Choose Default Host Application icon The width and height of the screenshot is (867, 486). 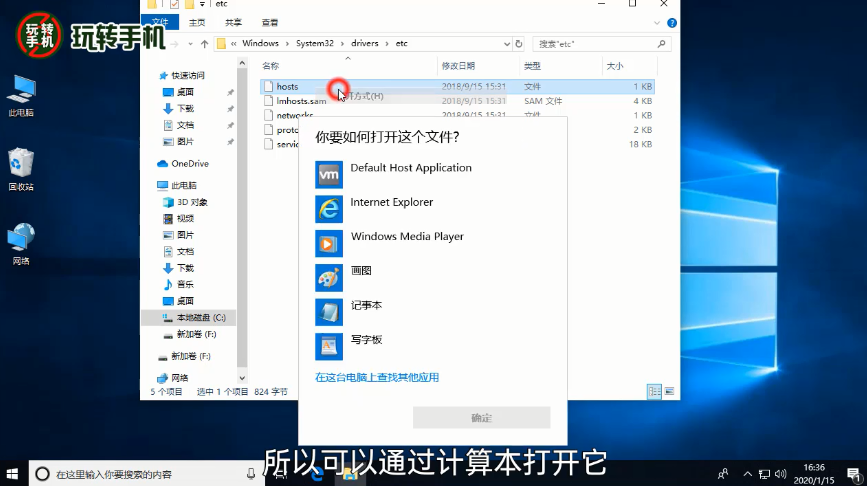(328, 175)
